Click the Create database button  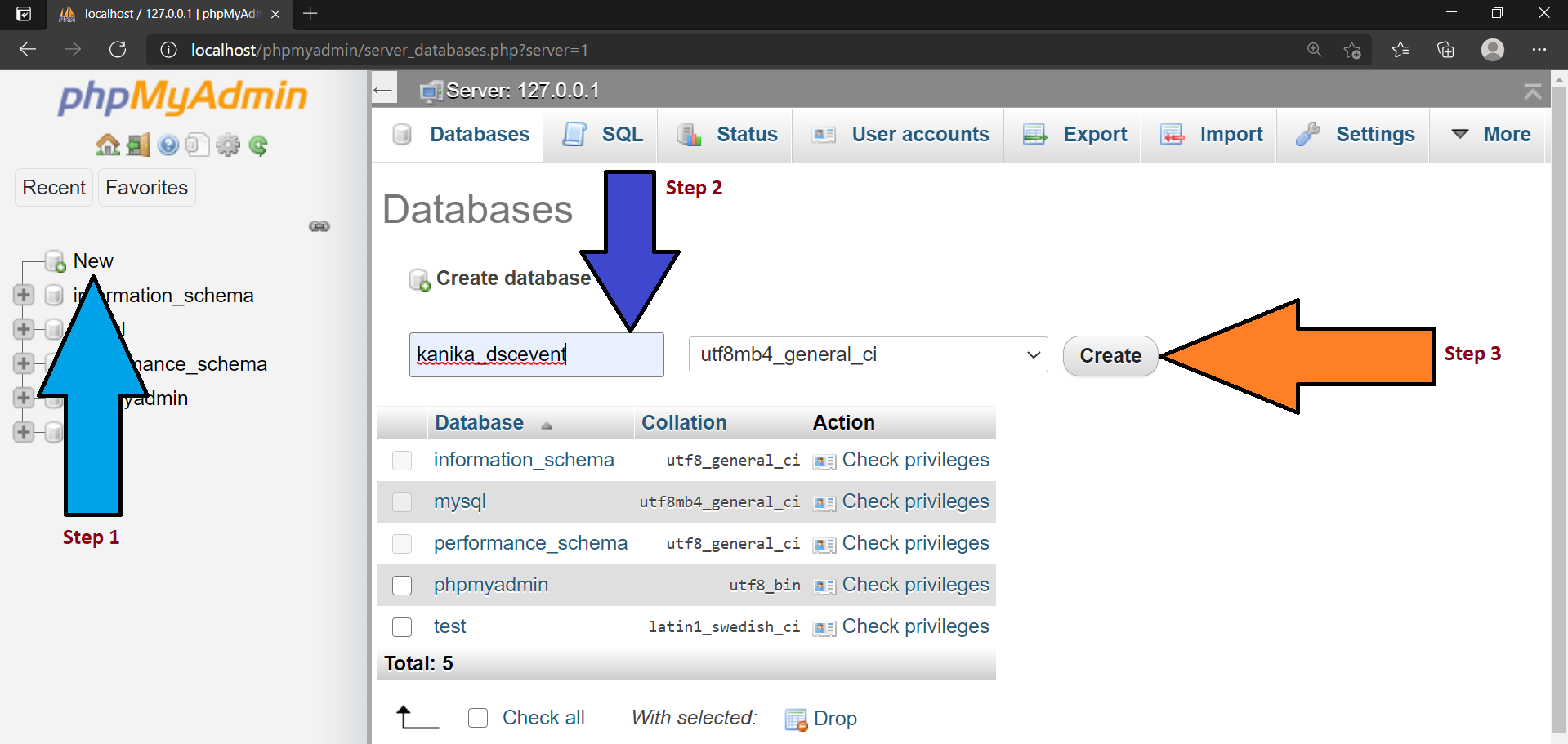(x=1110, y=356)
